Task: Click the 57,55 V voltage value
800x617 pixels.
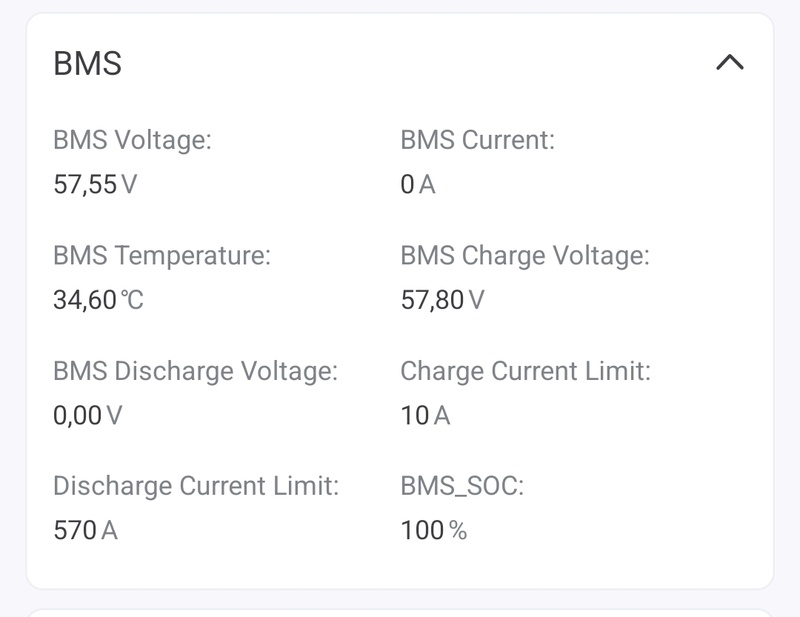Action: tap(94, 184)
